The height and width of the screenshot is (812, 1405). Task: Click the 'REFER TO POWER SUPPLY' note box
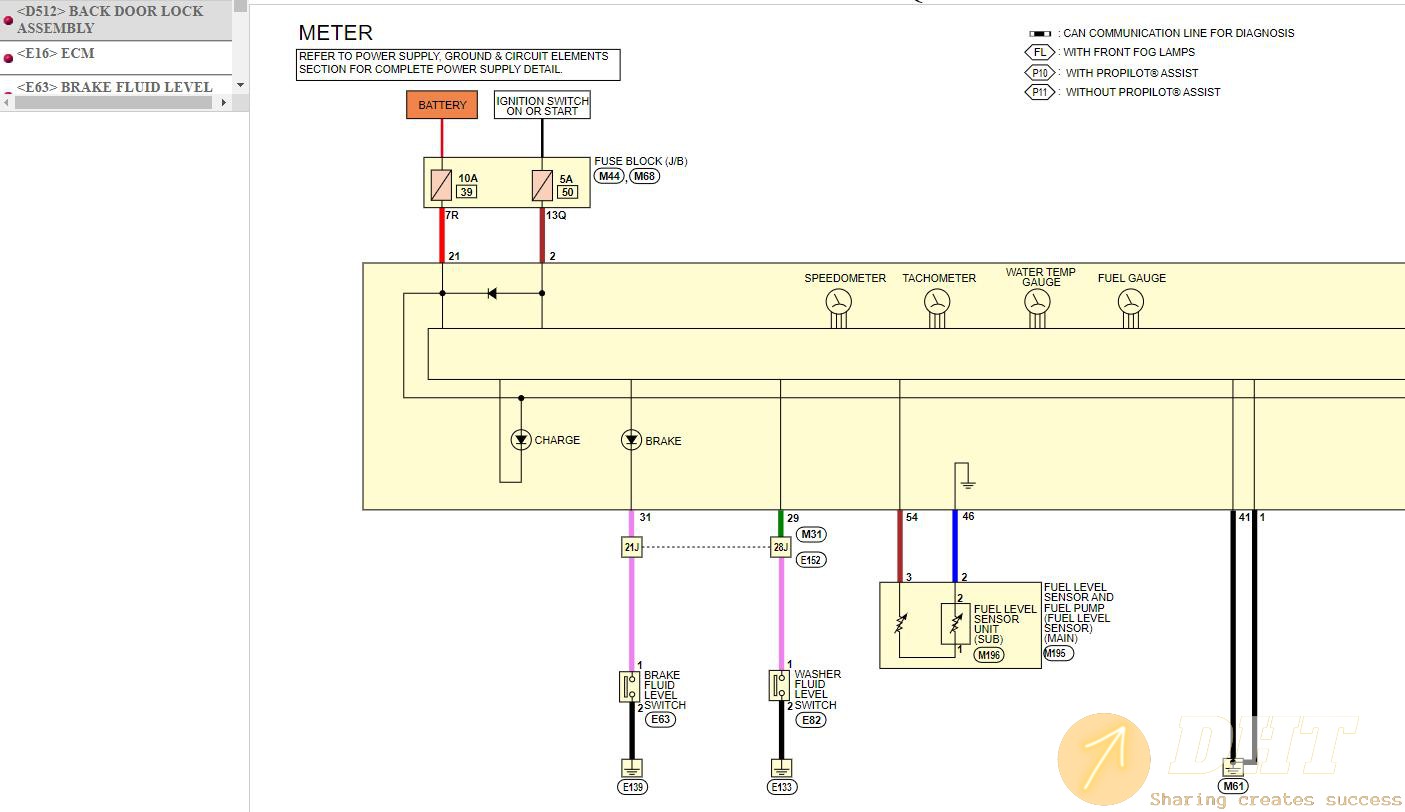click(458, 64)
